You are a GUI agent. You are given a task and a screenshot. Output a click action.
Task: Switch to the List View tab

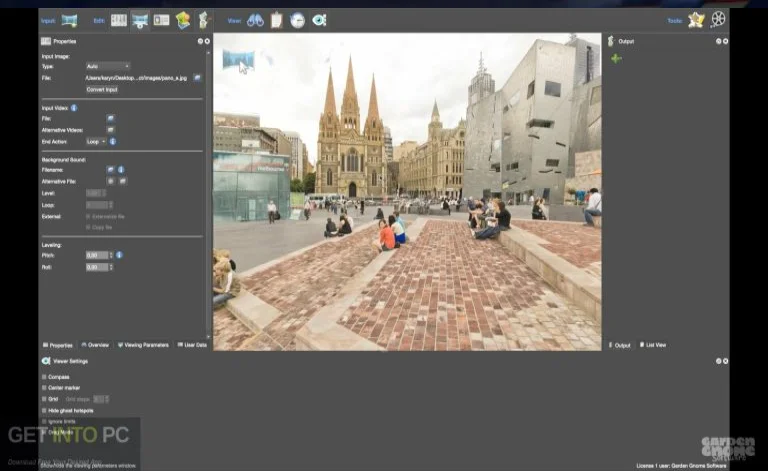653,345
